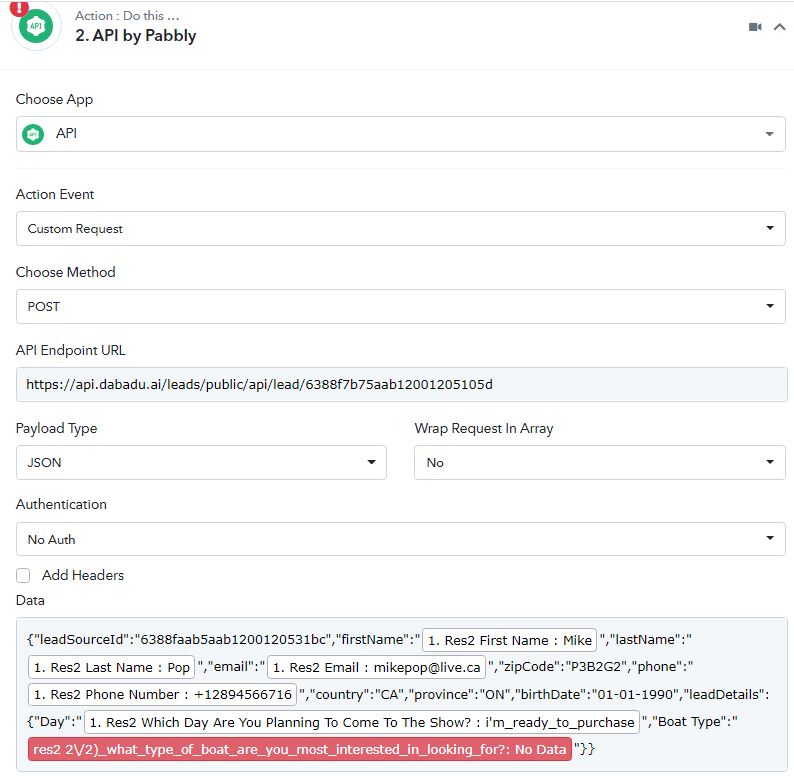Open the Action Event dropdown showing Custom Request
Screen dimensions: 794x781
[x=401, y=228]
